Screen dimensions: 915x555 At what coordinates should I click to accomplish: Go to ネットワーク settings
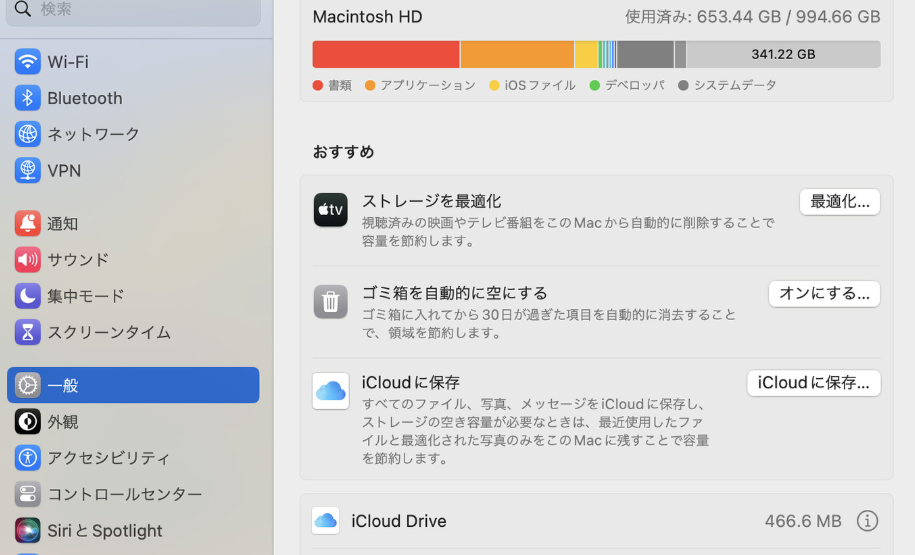[x=133, y=134]
